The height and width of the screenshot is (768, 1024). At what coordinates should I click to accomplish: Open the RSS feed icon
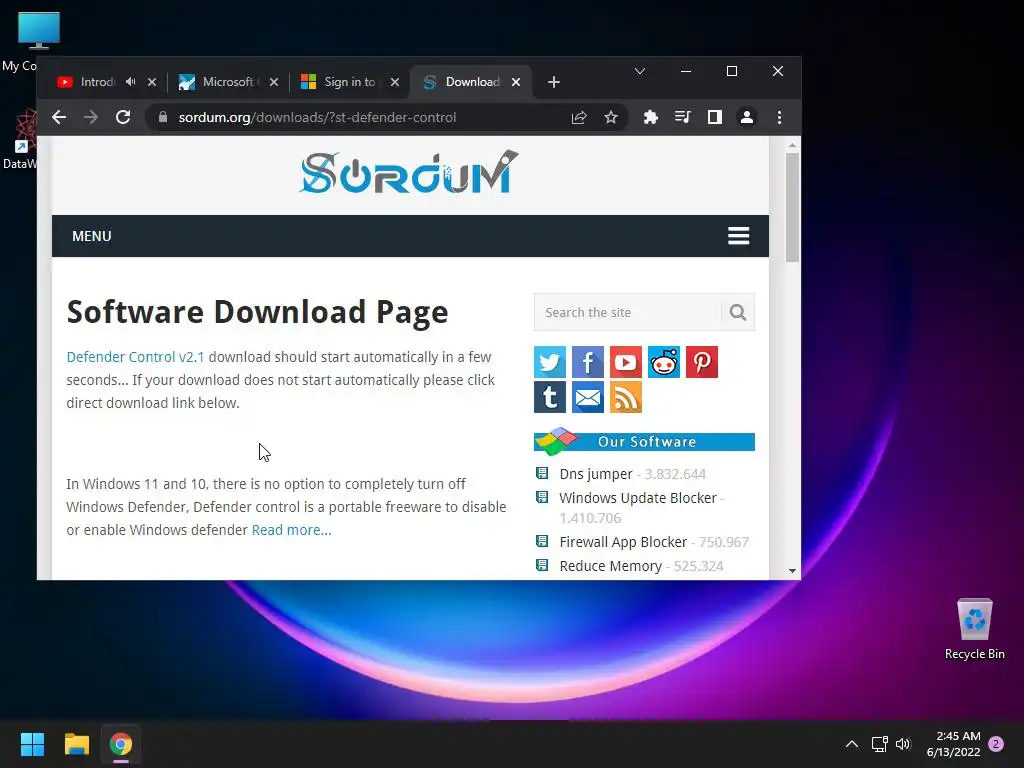[x=626, y=397]
